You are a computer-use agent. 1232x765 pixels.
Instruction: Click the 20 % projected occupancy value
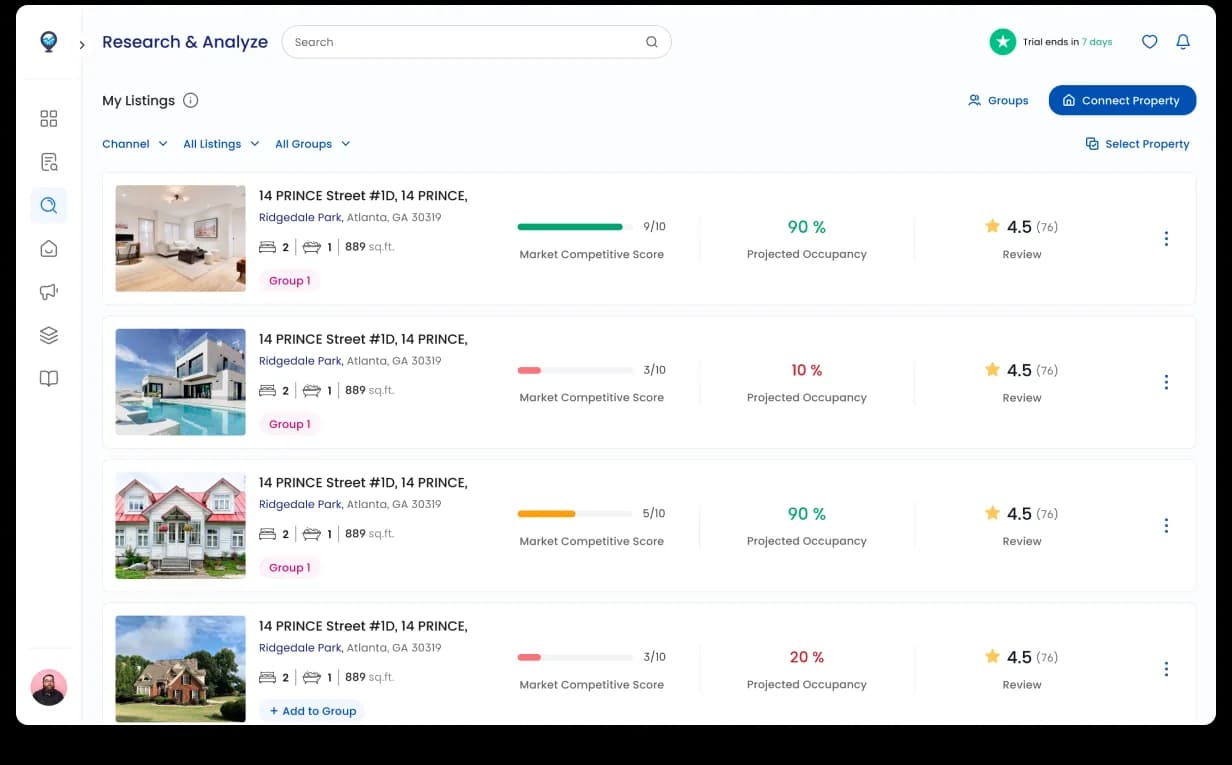coord(807,657)
